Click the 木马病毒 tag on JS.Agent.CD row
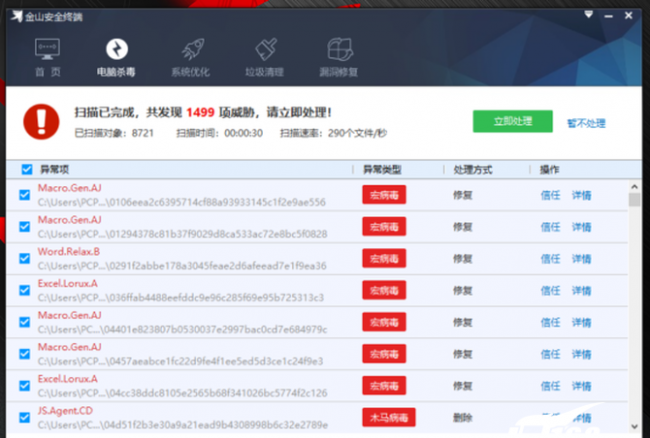Image resolution: width=650 pixels, height=438 pixels. (389, 418)
